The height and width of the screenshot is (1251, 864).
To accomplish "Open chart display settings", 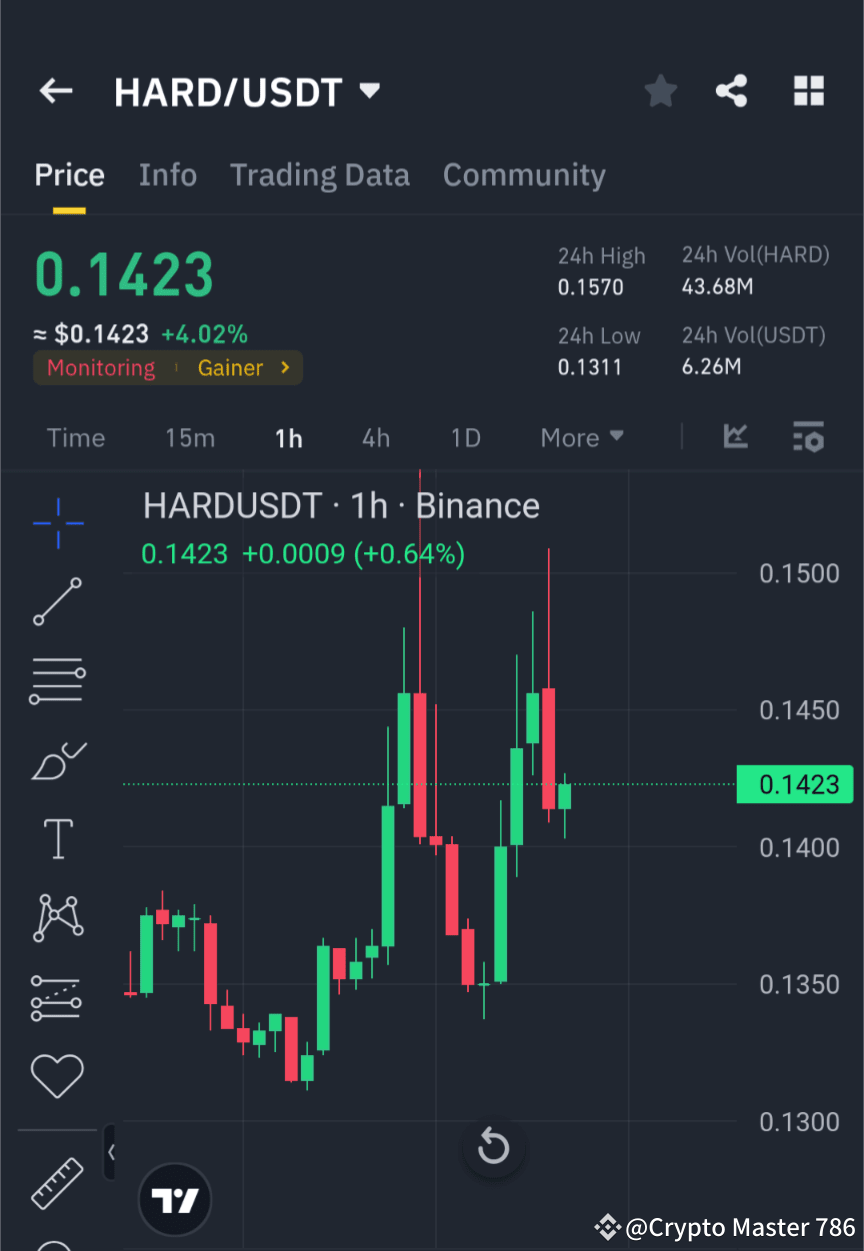I will click(808, 437).
